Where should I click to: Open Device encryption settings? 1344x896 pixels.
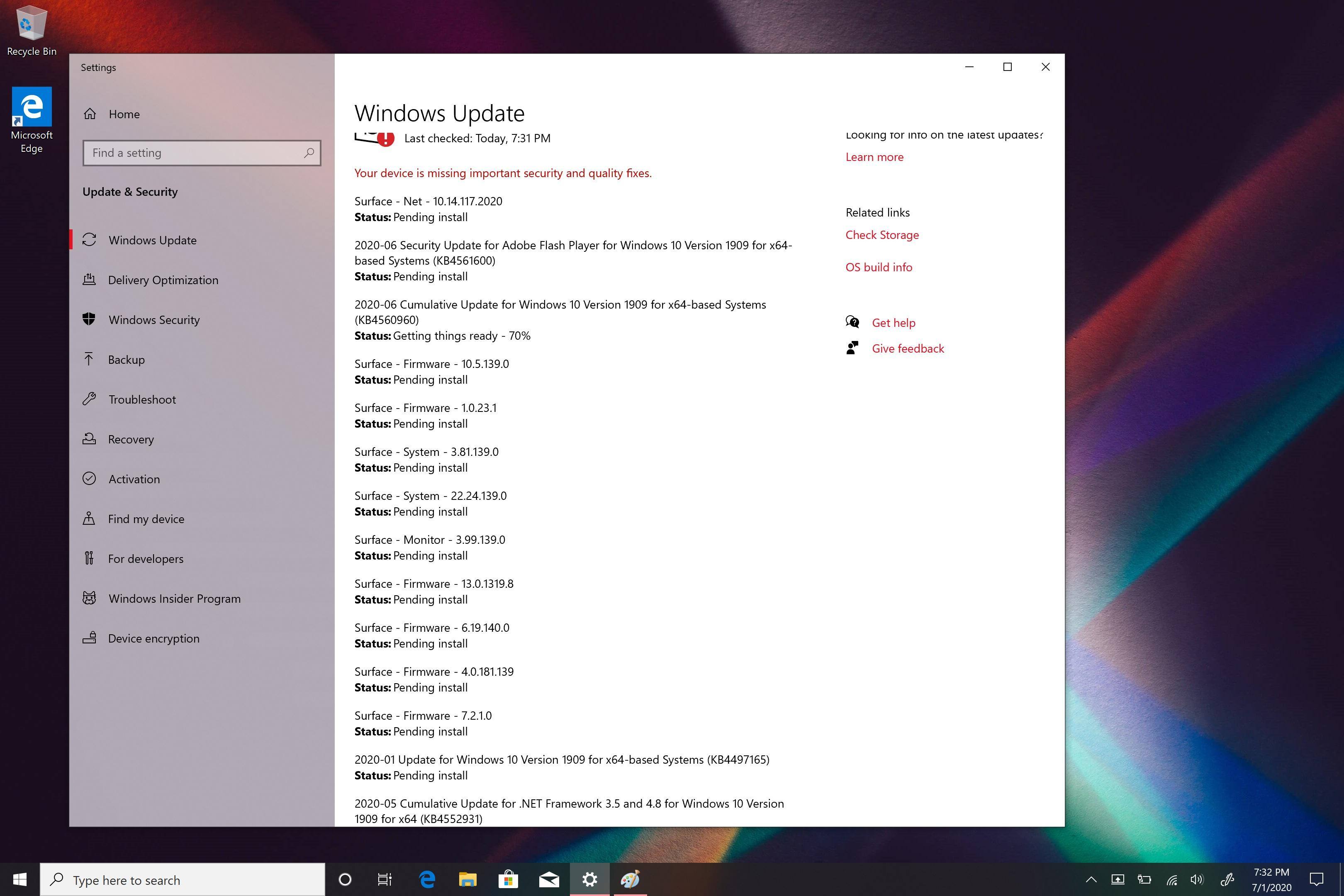point(154,638)
